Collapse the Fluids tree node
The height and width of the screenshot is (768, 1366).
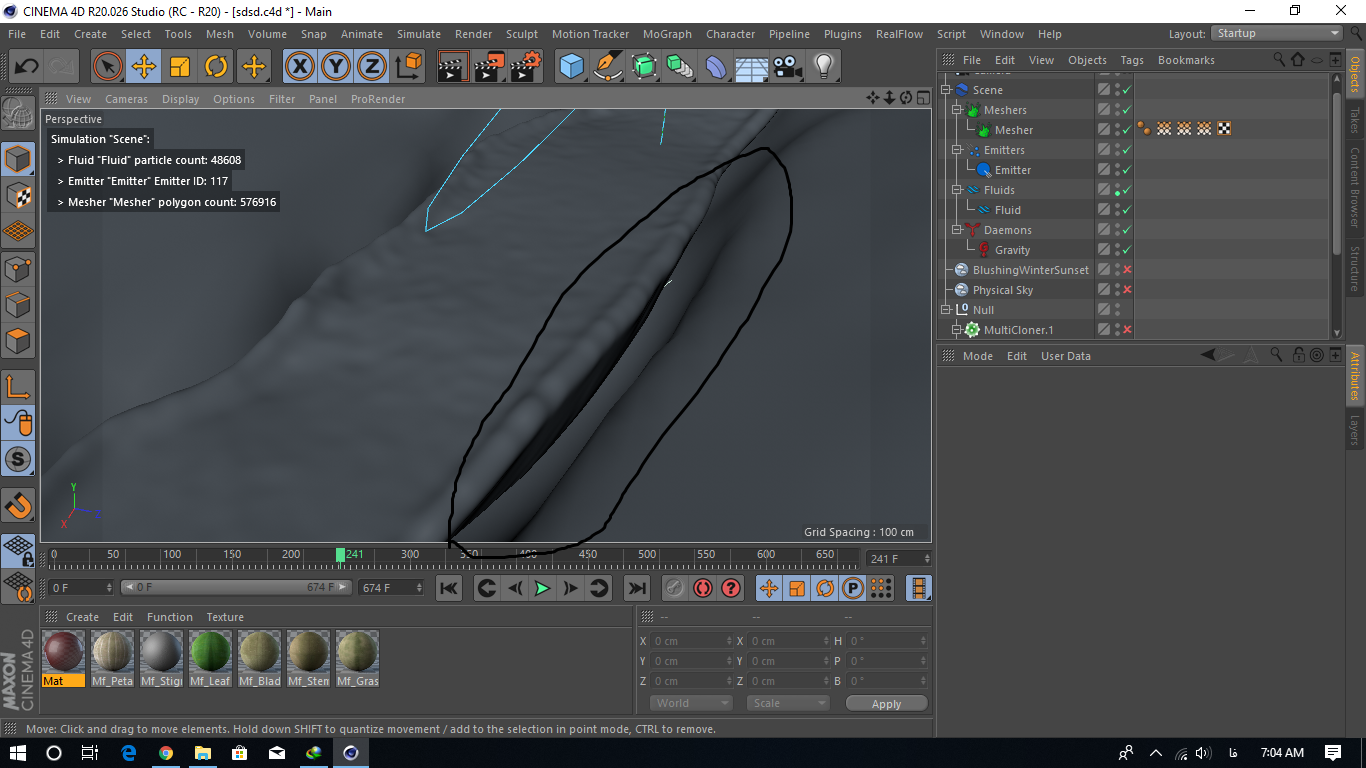point(957,190)
